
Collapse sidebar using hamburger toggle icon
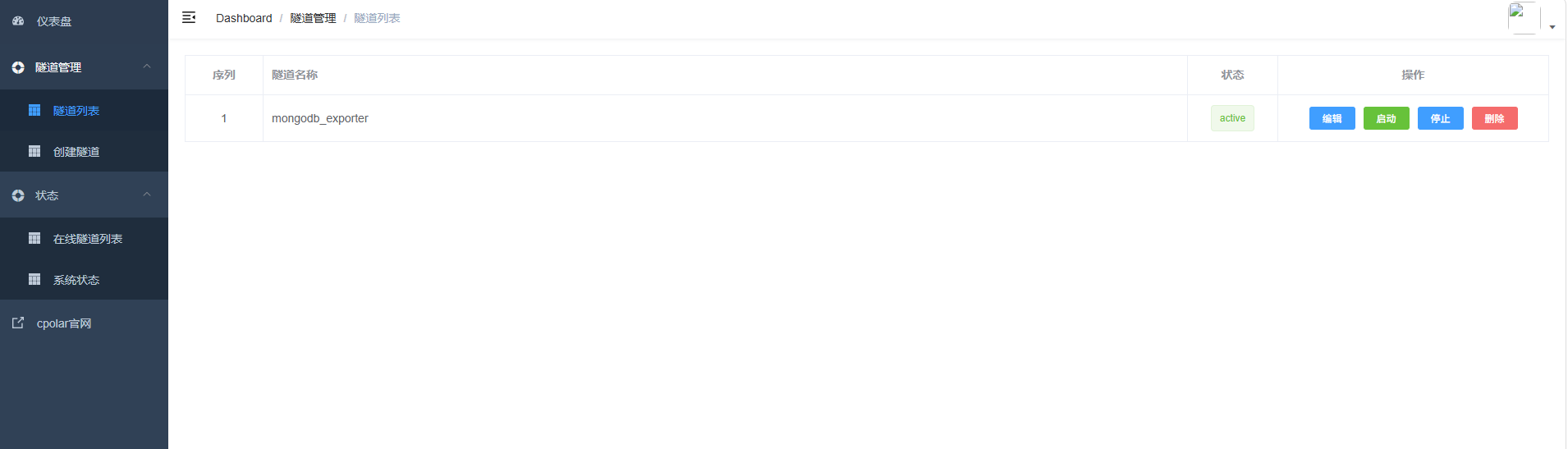pyautogui.click(x=189, y=17)
